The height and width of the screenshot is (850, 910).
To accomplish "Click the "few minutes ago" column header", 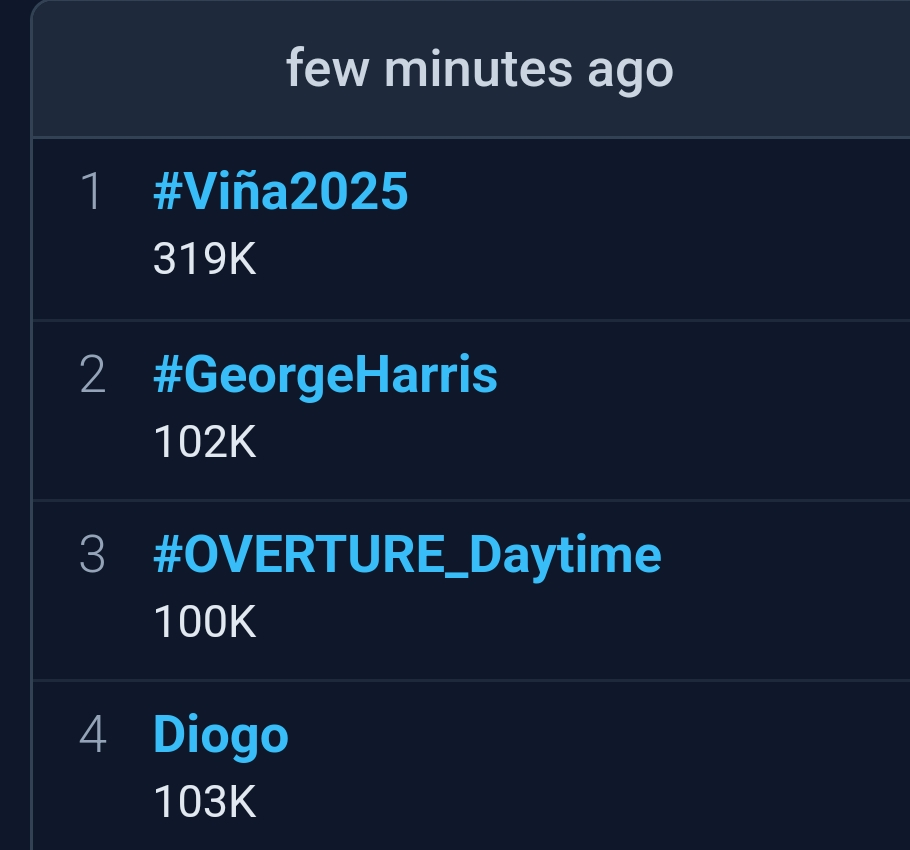I will coord(479,70).
